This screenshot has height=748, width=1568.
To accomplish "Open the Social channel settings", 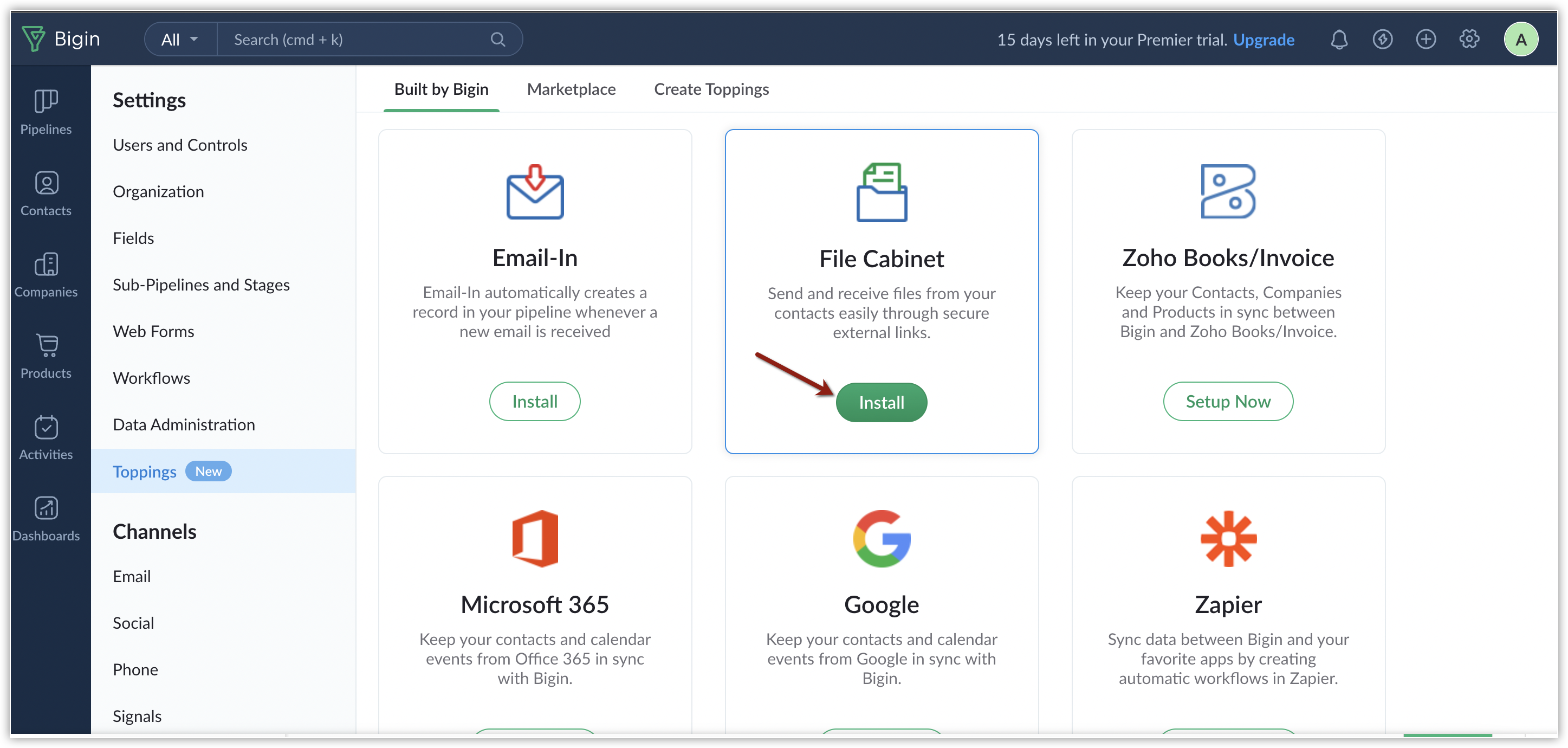I will [133, 623].
